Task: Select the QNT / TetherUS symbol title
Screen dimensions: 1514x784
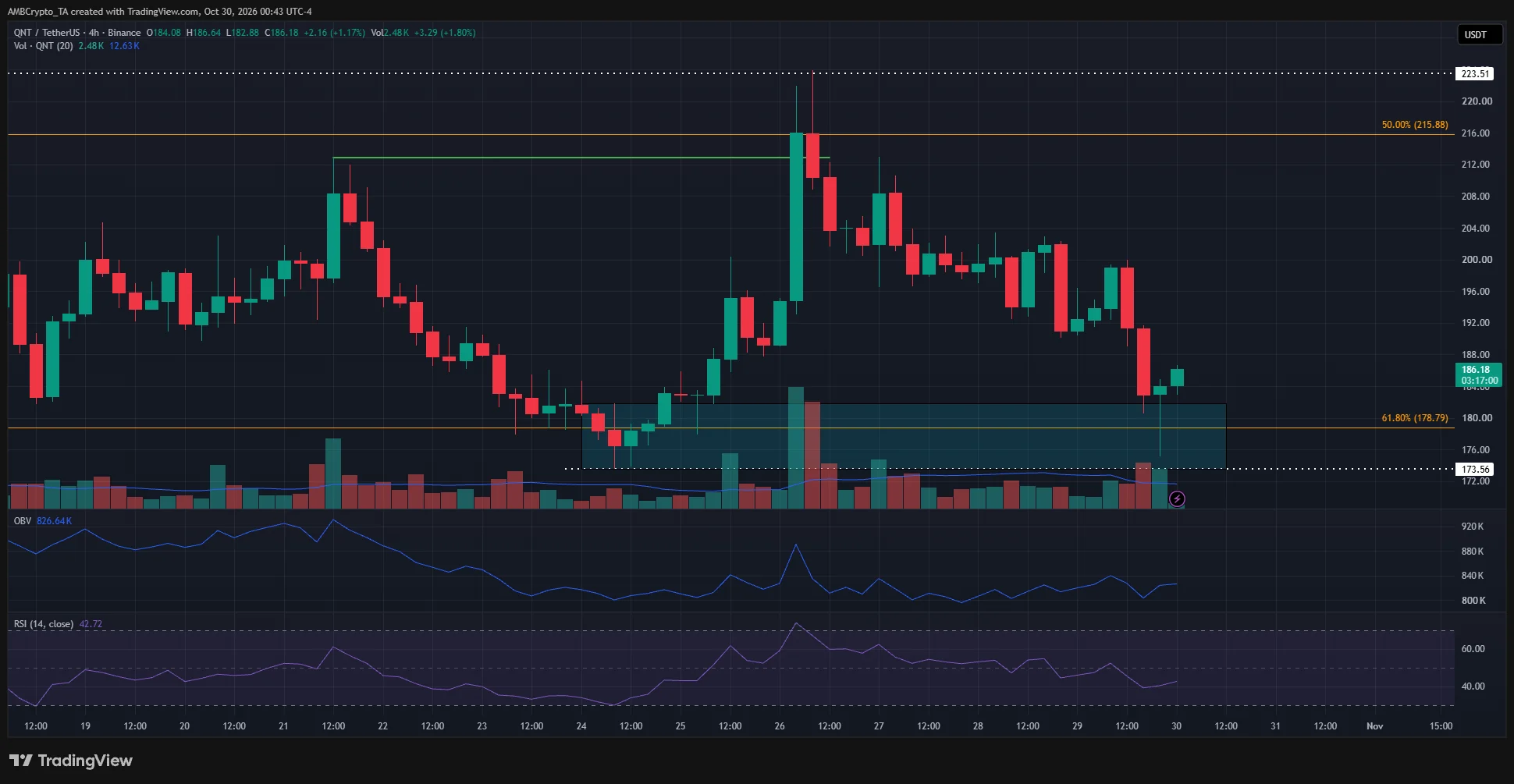Action: (x=47, y=33)
